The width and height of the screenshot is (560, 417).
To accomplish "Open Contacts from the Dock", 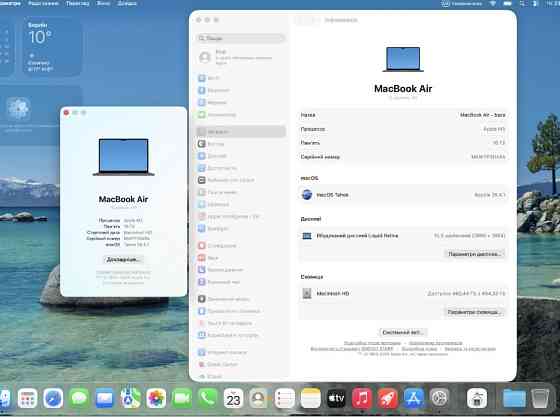I will (259, 398).
